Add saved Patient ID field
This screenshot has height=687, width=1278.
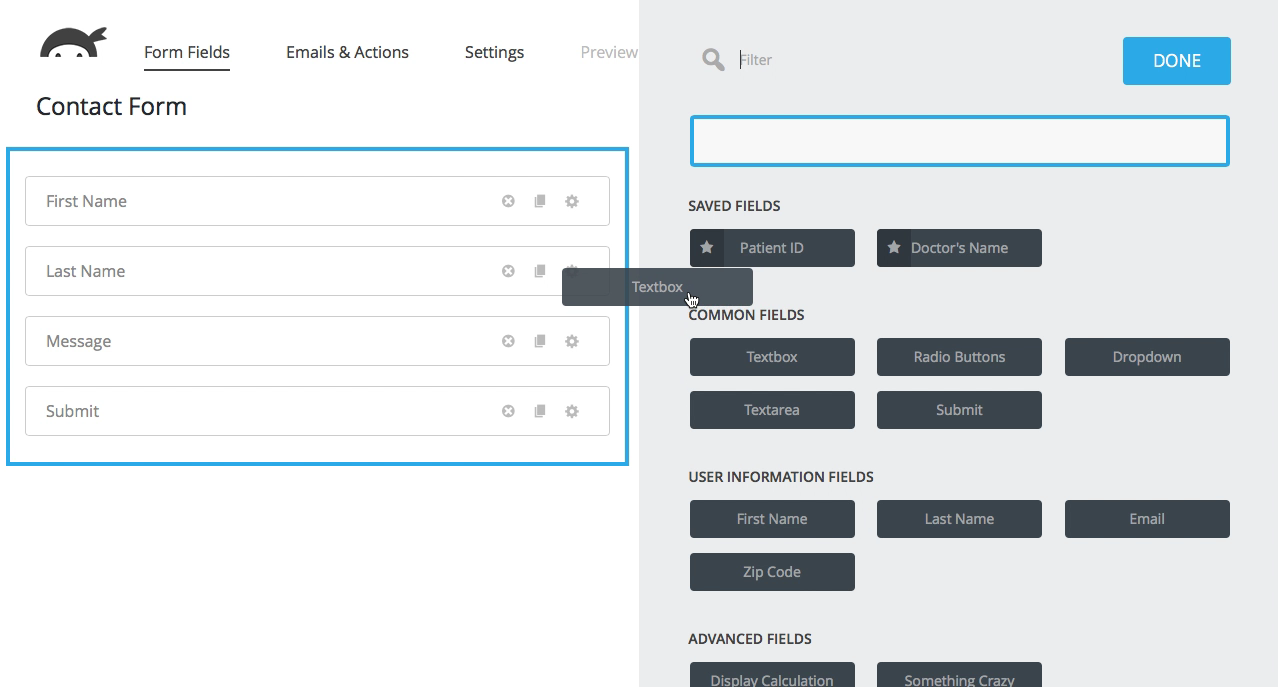click(x=772, y=248)
